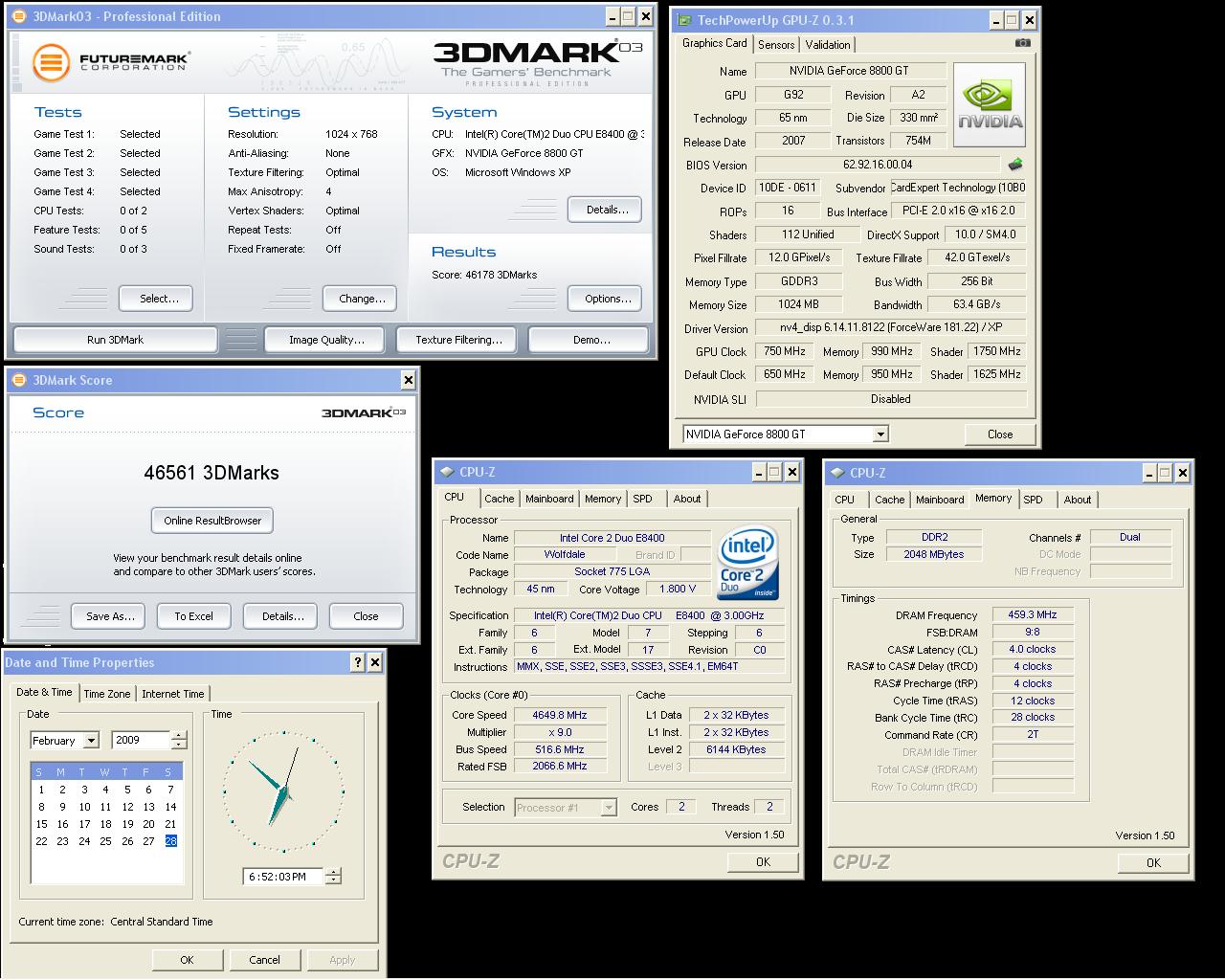The height and width of the screenshot is (980, 1225).
Task: Click the BIOS save chip icon in GPU-Z
Action: [x=1015, y=165]
